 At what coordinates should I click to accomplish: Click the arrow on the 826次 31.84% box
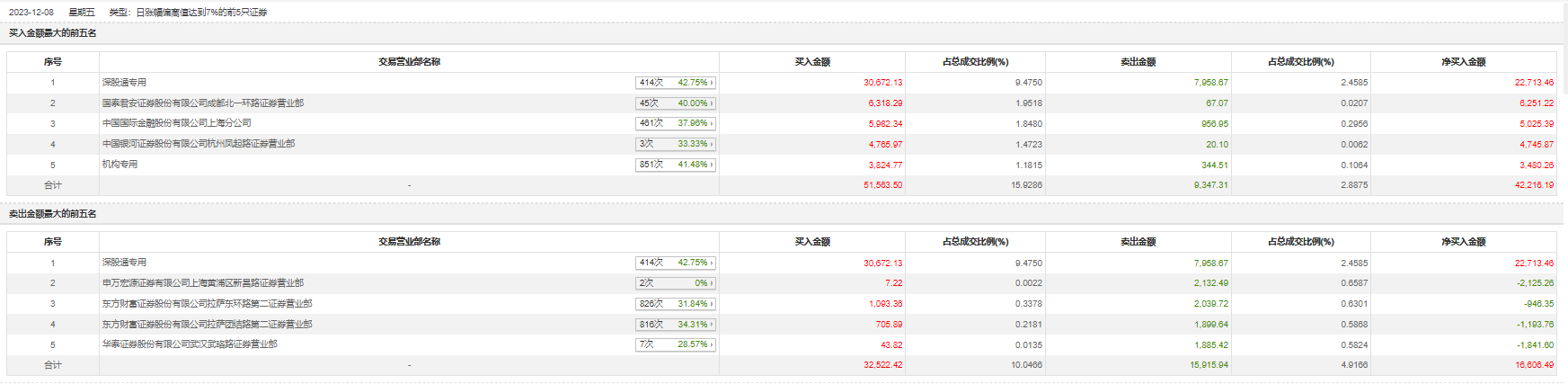tap(712, 304)
